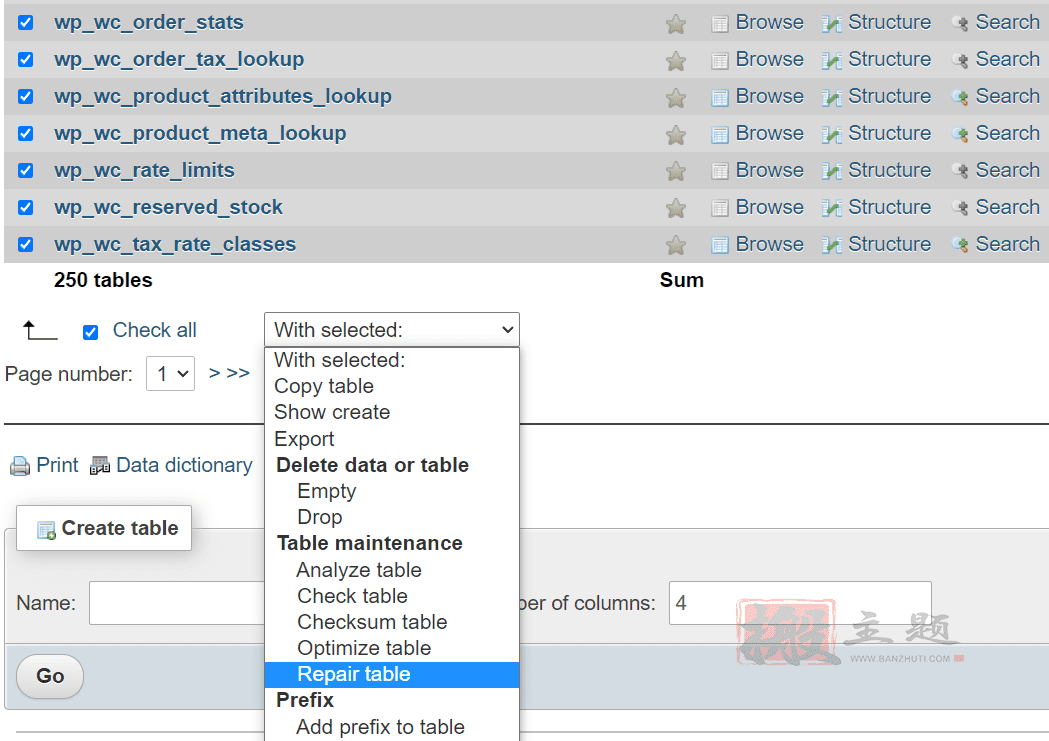Browse icon in wp_wc_product_meta_lookup row

click(720, 134)
